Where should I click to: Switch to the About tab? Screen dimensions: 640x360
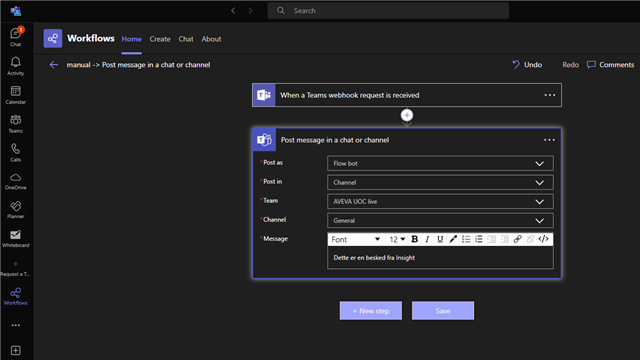click(211, 39)
